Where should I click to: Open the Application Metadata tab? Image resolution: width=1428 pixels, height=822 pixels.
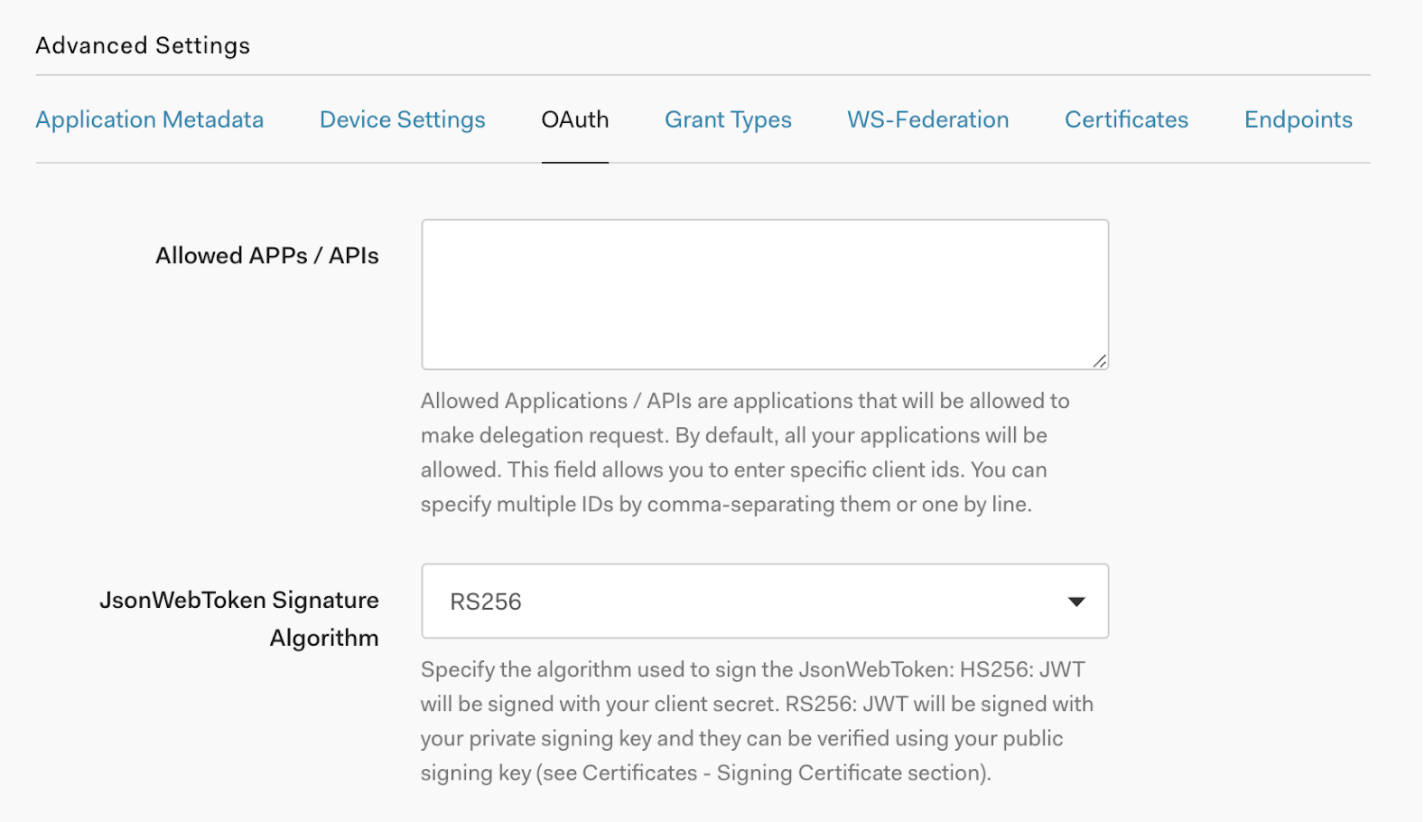[x=150, y=120]
